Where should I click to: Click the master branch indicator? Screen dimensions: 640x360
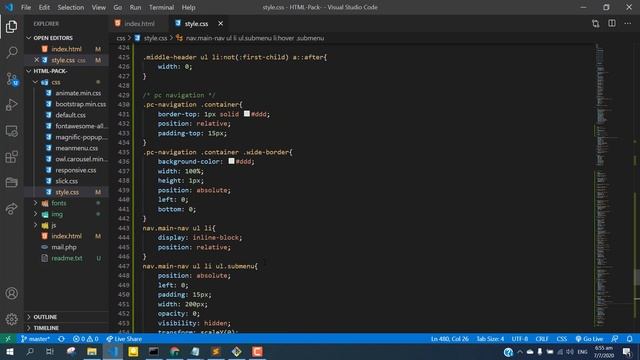coord(35,339)
